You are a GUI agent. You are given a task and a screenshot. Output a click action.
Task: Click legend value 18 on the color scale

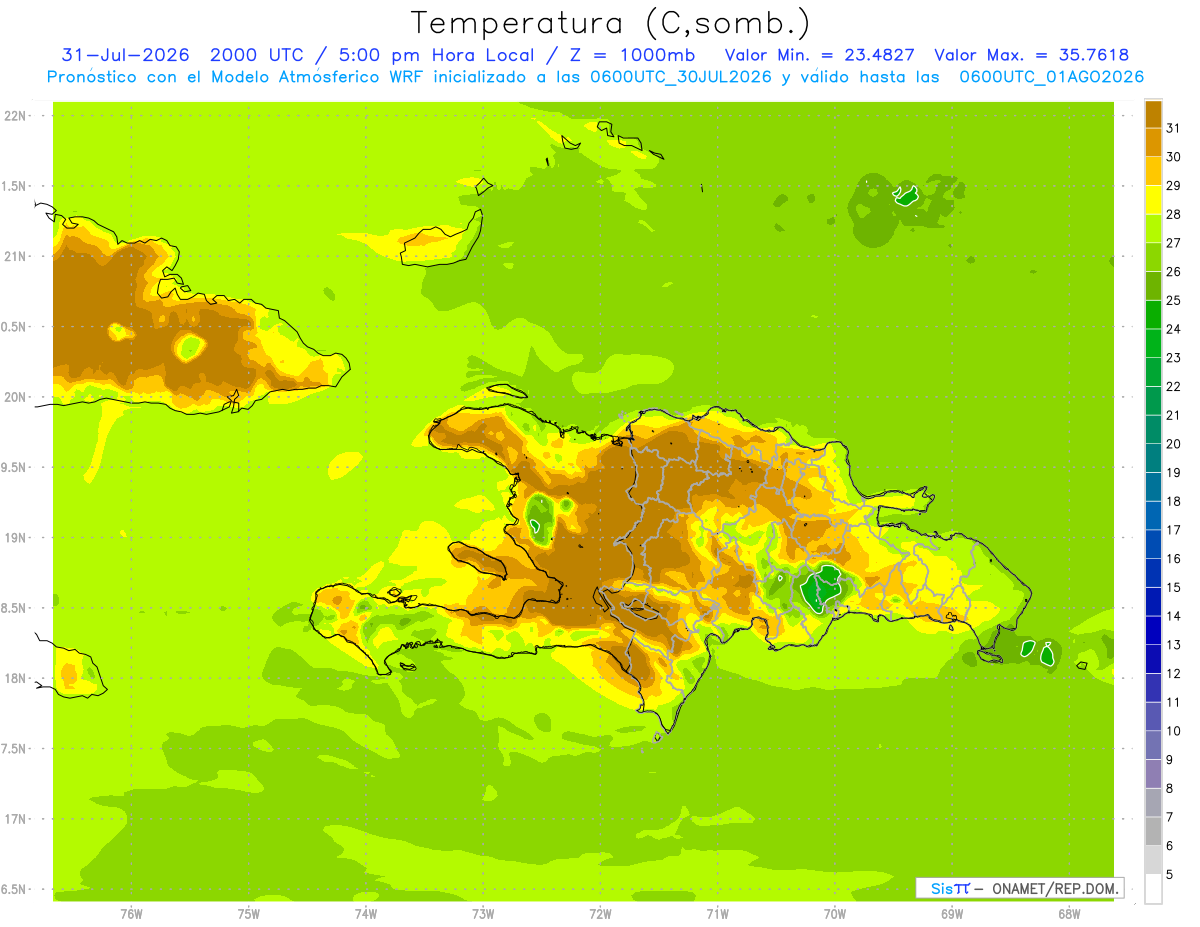[x=1173, y=501]
